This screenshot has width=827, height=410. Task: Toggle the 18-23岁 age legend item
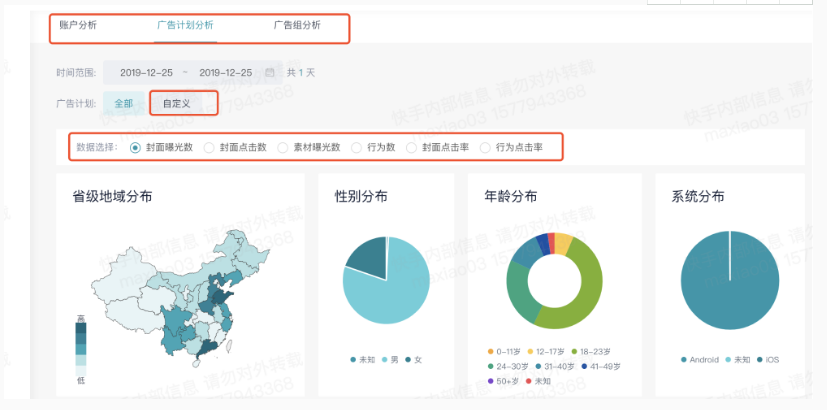point(590,351)
